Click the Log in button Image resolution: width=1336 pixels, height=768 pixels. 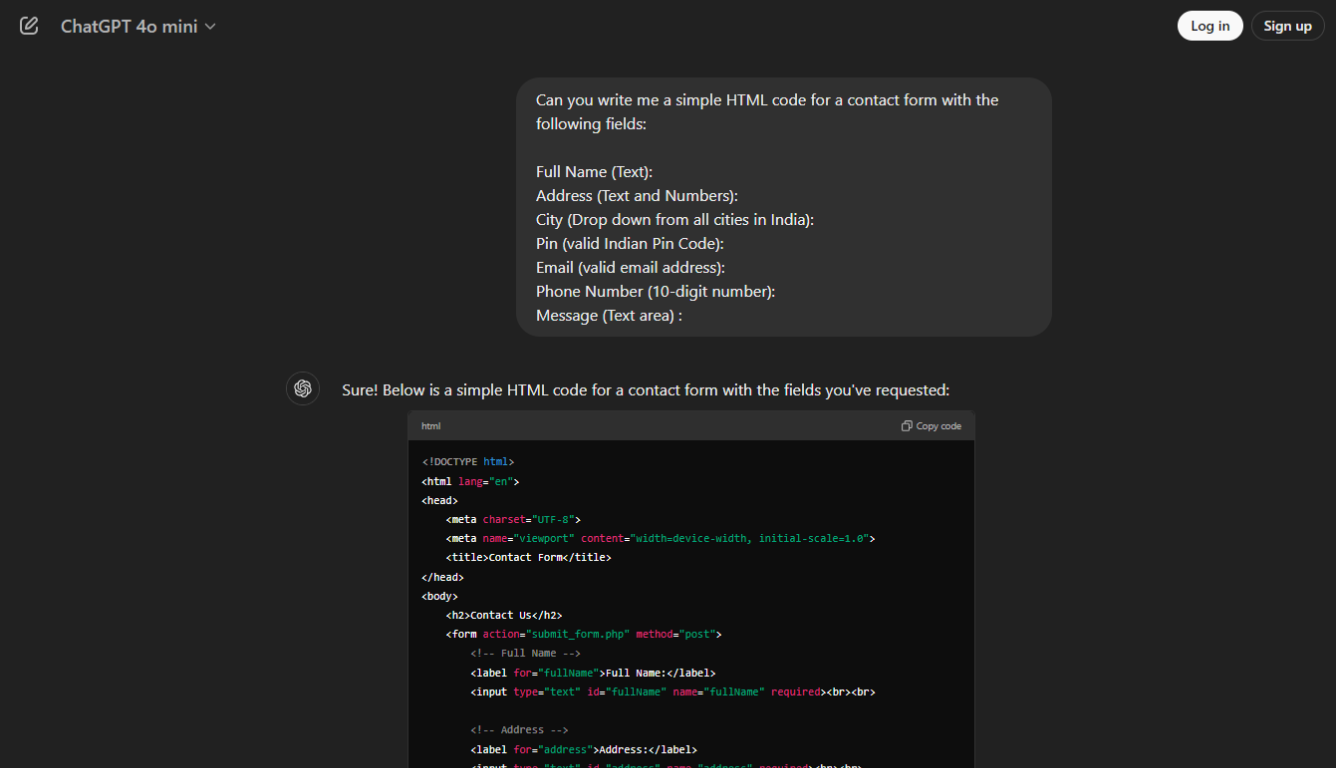point(1210,26)
